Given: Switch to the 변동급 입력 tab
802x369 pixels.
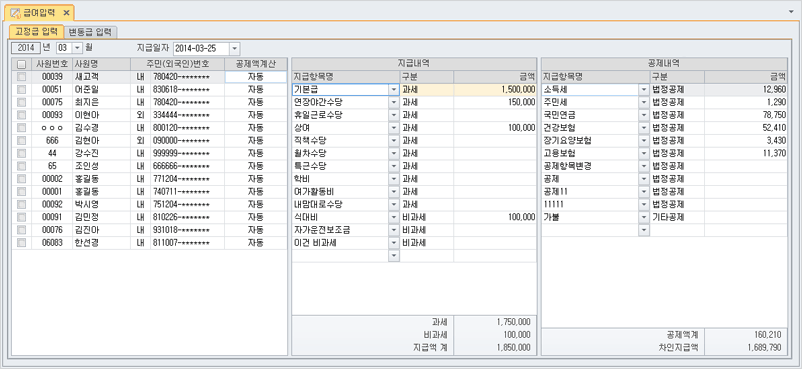Looking at the screenshot, I should coord(91,32).
